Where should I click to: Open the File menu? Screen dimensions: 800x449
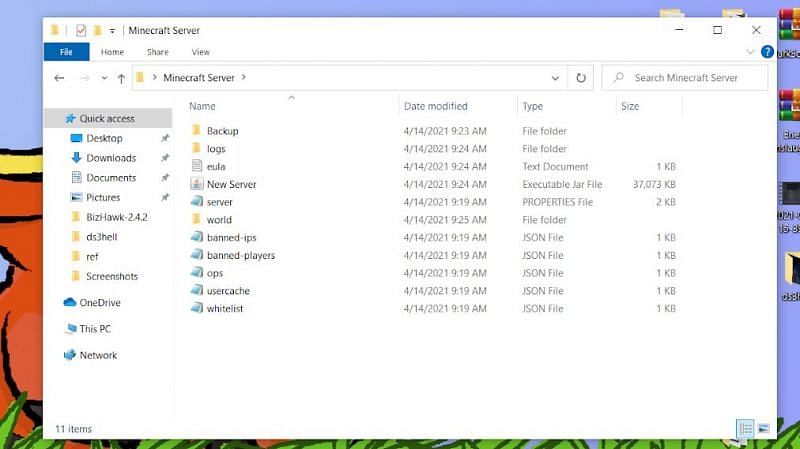66,52
